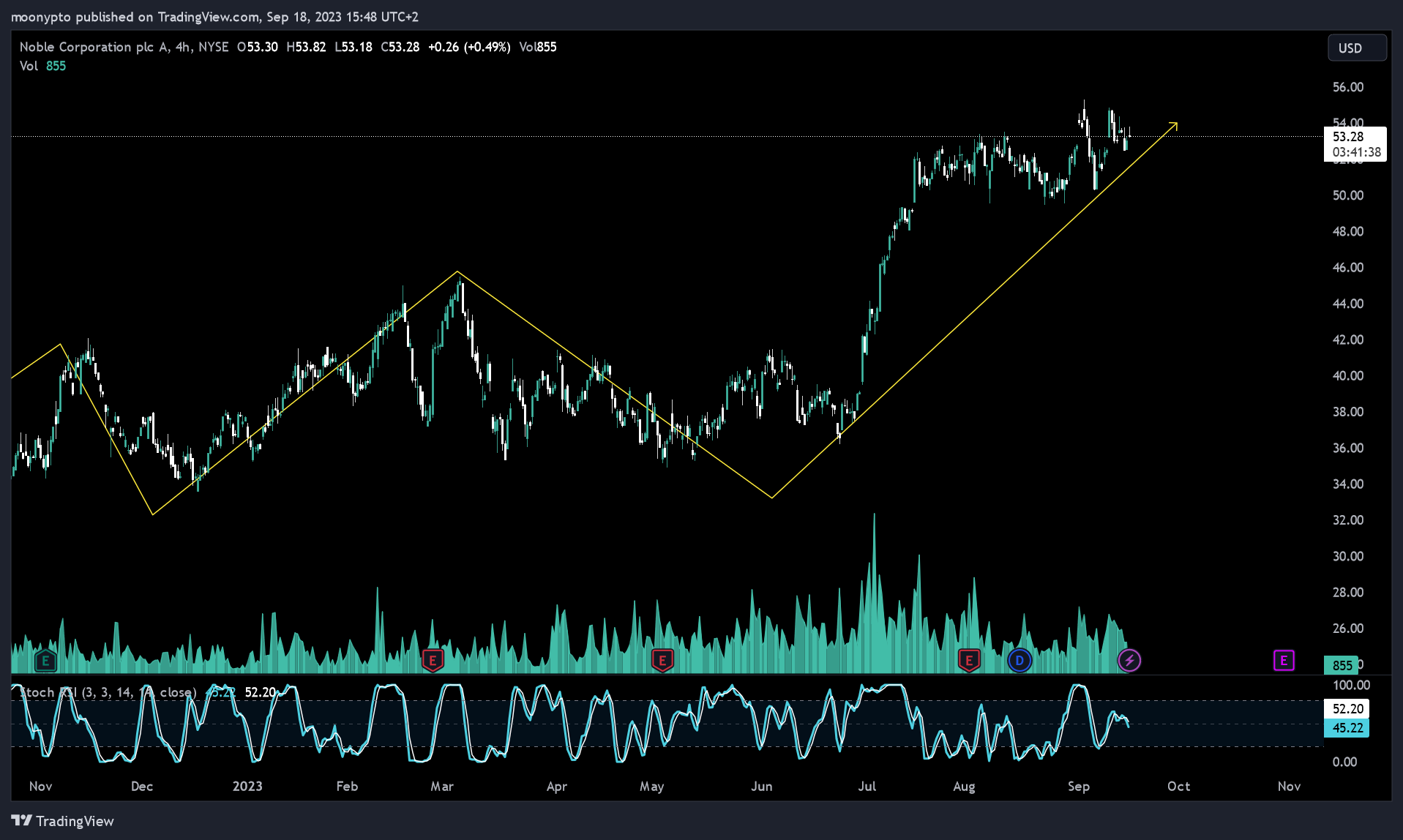Click the 03:41:38 bar countdown timer

click(1356, 152)
